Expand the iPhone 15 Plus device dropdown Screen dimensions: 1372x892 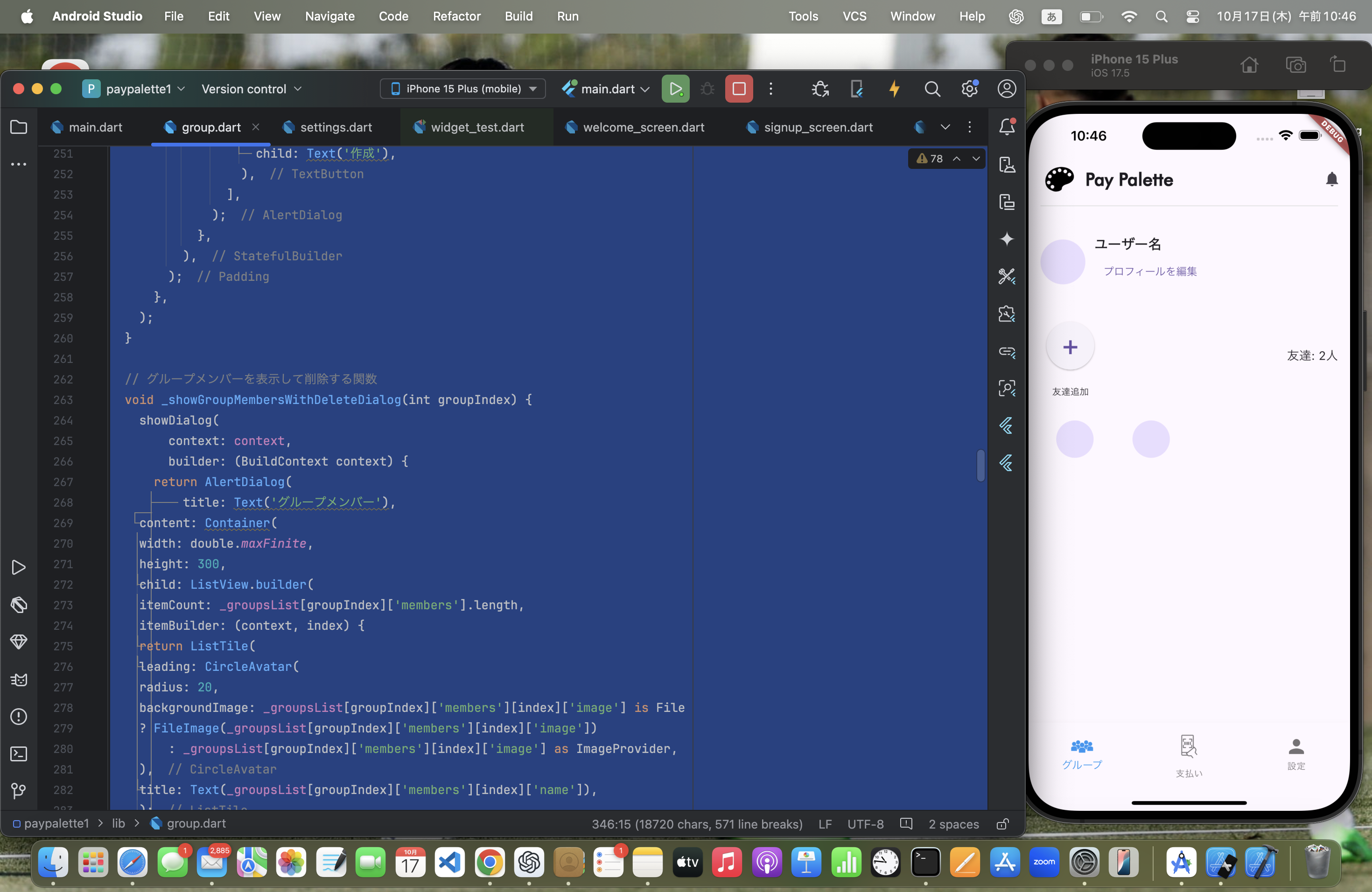point(463,89)
